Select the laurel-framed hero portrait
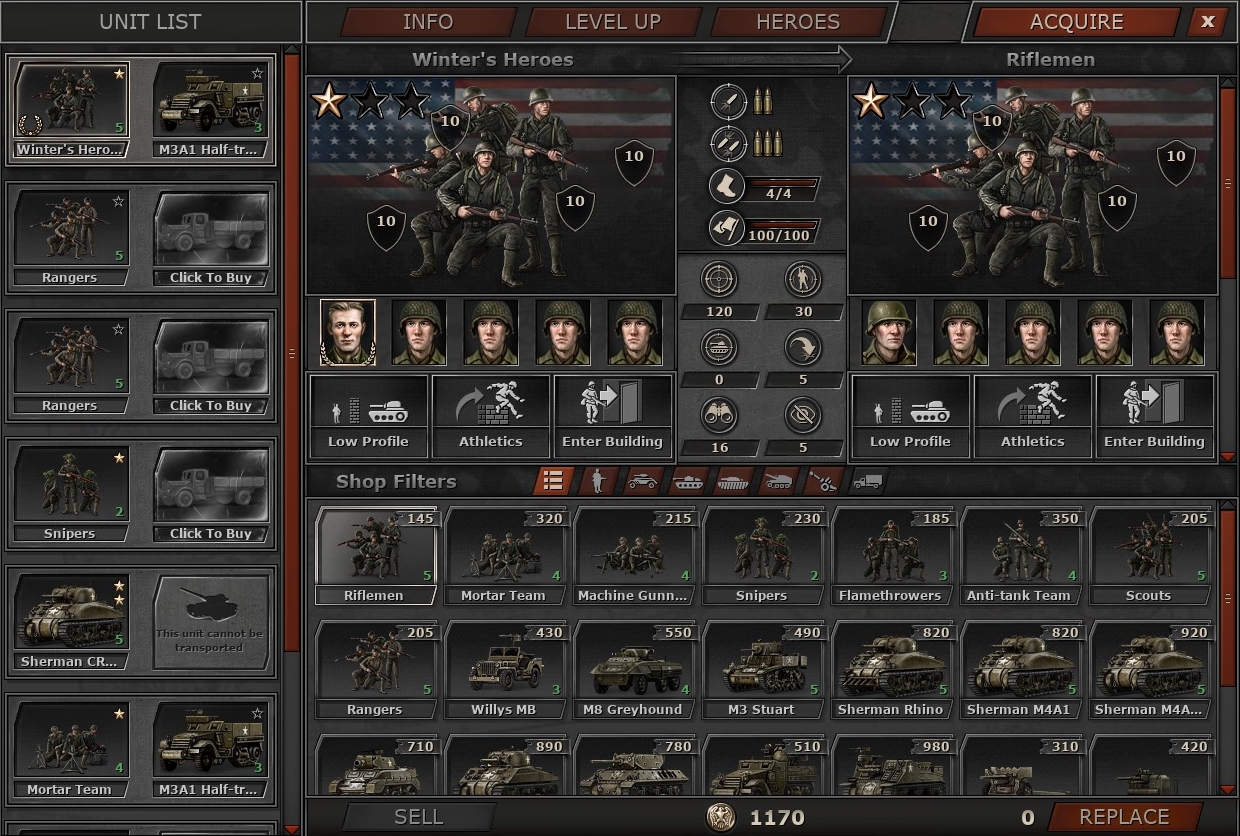1240x836 pixels. (x=348, y=333)
